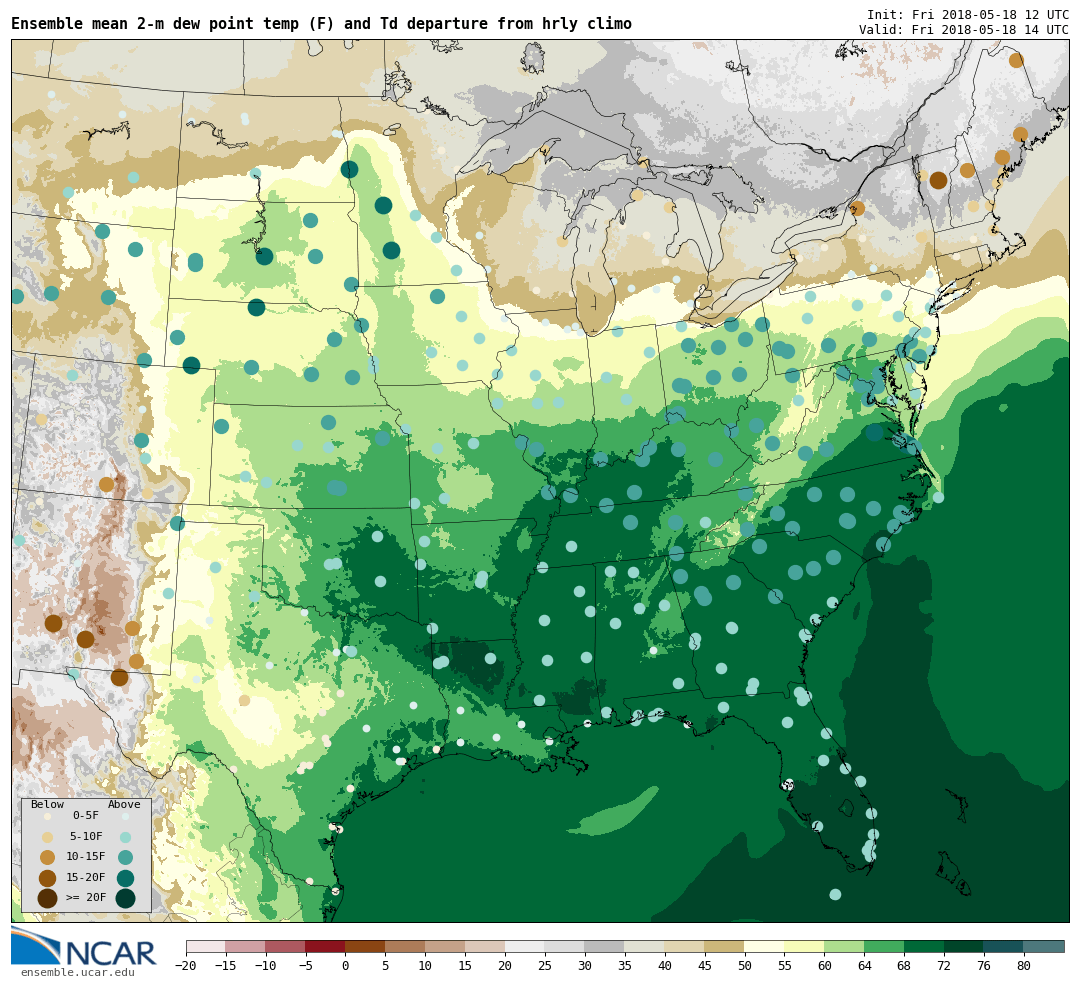Click the '25' colorbar tick label

point(546,966)
